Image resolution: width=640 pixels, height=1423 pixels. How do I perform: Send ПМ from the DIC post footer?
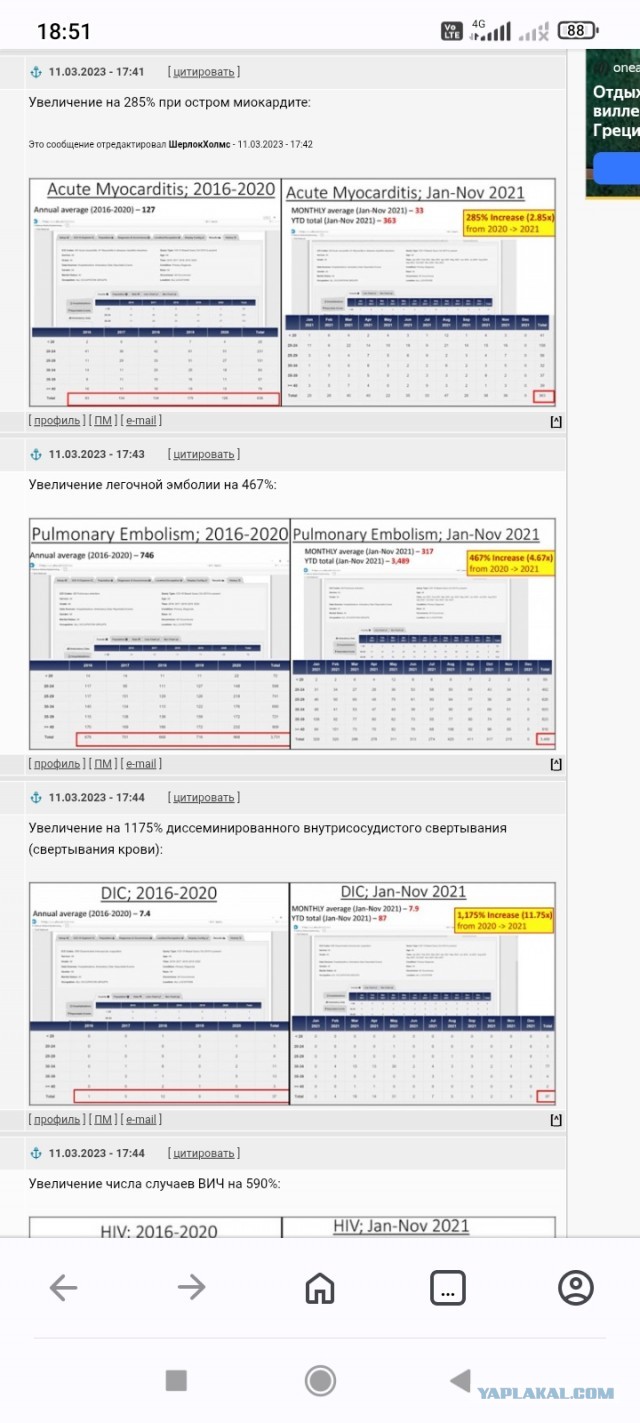(x=103, y=1120)
